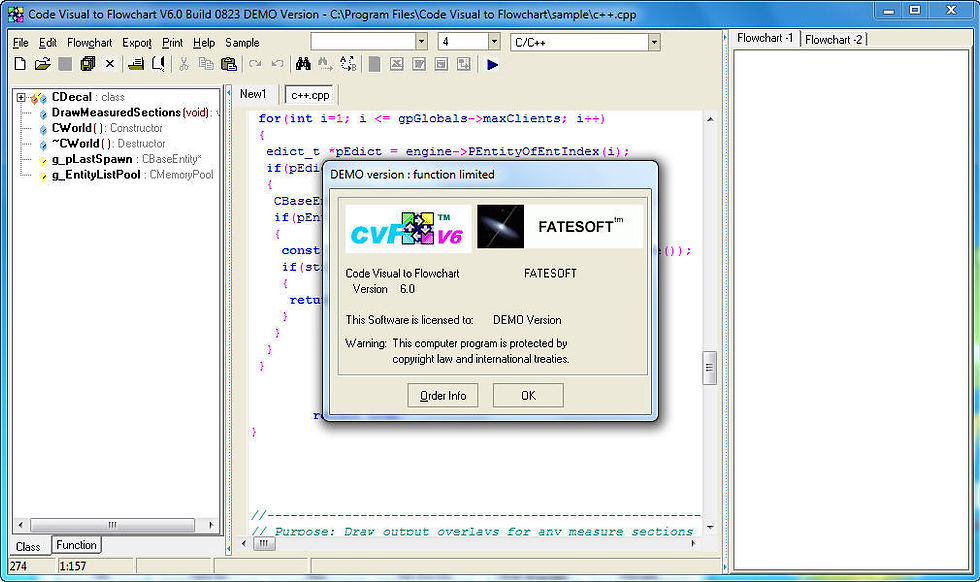Screen dimensions: 980x582
Task: Click the Print toolbar icon
Action: pos(136,64)
